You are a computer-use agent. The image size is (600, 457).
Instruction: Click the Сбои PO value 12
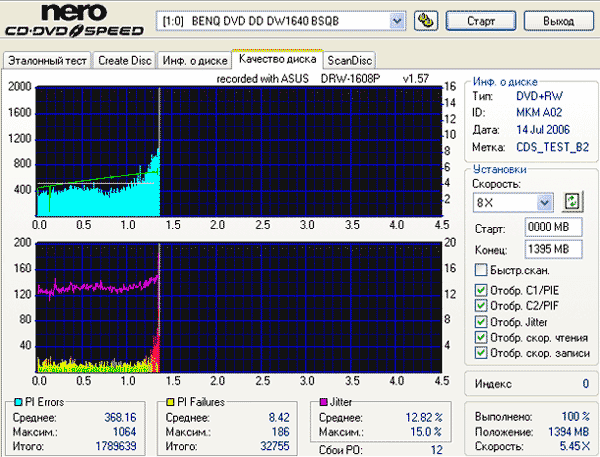click(437, 450)
